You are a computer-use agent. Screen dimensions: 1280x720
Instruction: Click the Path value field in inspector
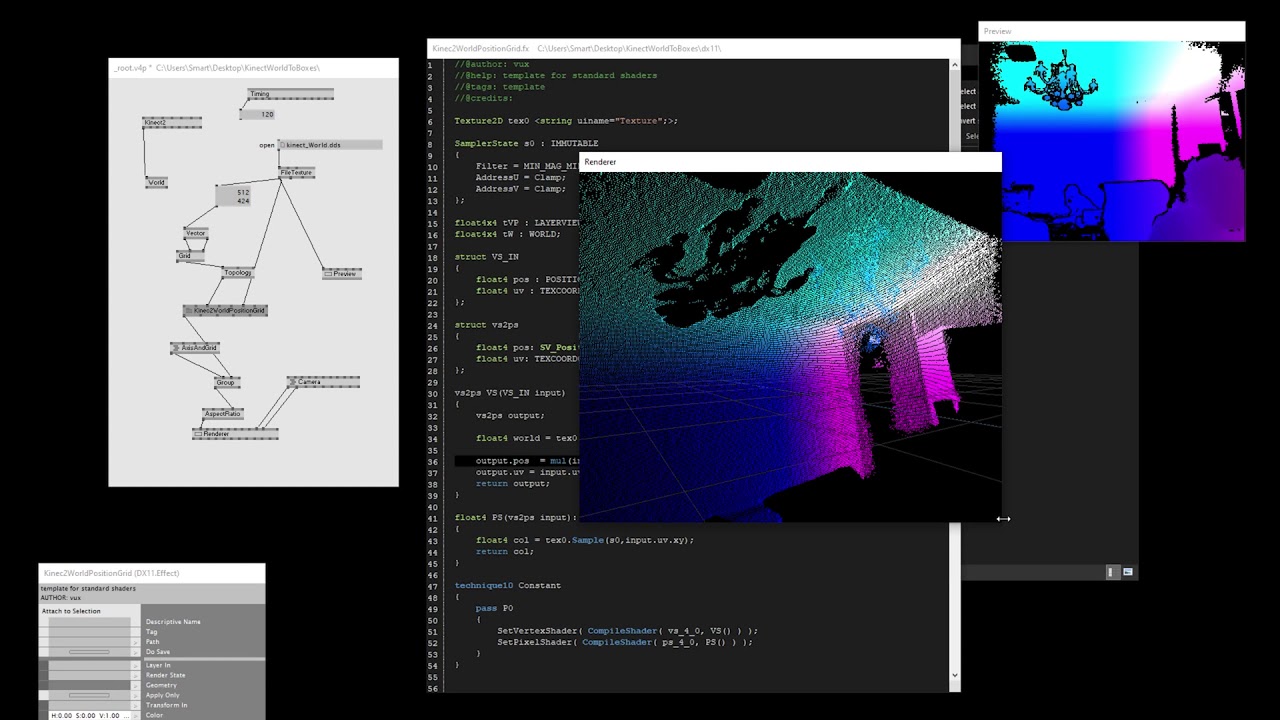tap(89, 642)
